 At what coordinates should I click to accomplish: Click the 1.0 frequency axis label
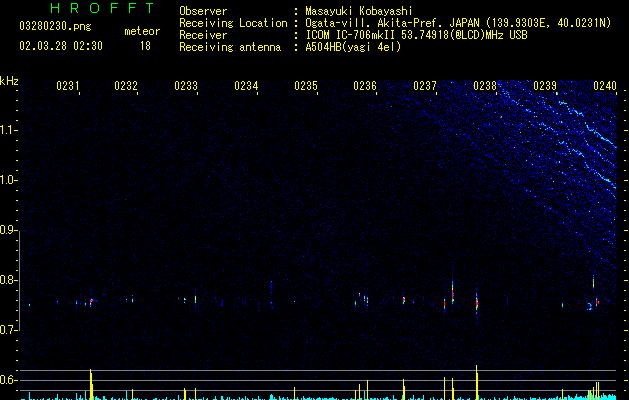click(9, 180)
